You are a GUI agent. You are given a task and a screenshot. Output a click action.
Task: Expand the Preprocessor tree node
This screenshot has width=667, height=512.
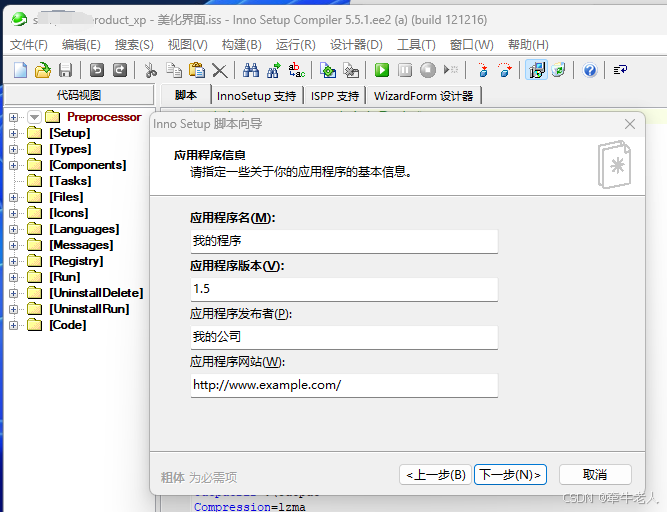click(13, 117)
